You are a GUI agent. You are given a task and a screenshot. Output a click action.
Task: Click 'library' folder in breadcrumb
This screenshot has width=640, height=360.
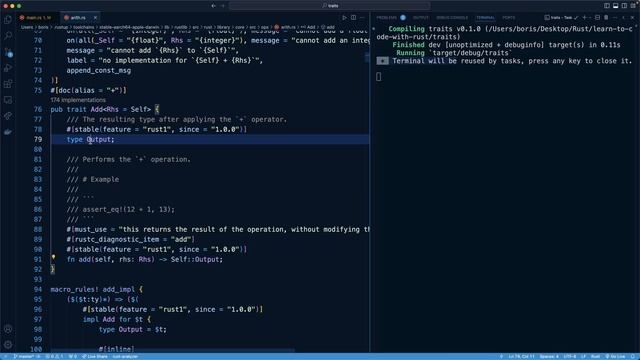tap(223, 27)
